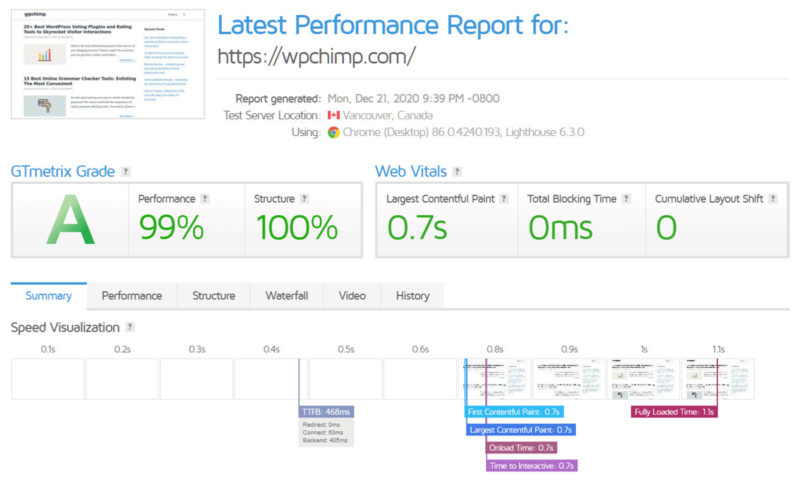Screen dimensions: 800x480
Task: Click the 0ms Total Blocking Time value
Action: click(x=560, y=228)
